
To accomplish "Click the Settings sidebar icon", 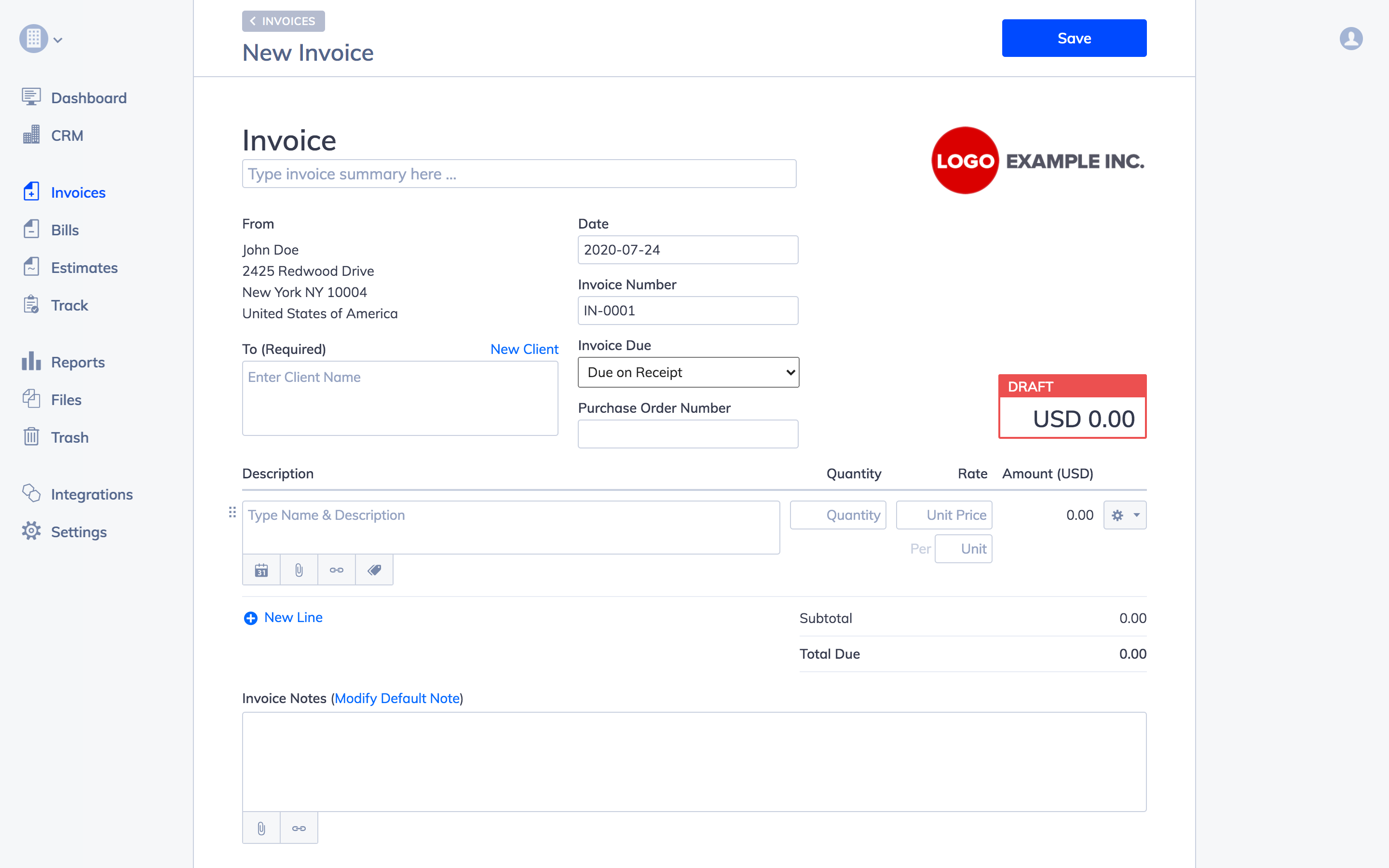I will pyautogui.click(x=31, y=531).
